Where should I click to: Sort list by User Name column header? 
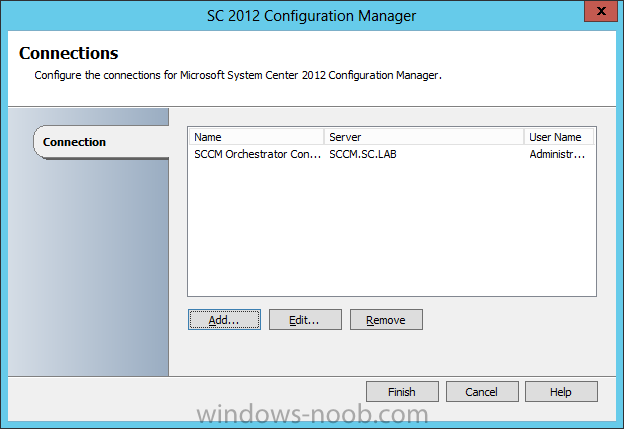(559, 137)
